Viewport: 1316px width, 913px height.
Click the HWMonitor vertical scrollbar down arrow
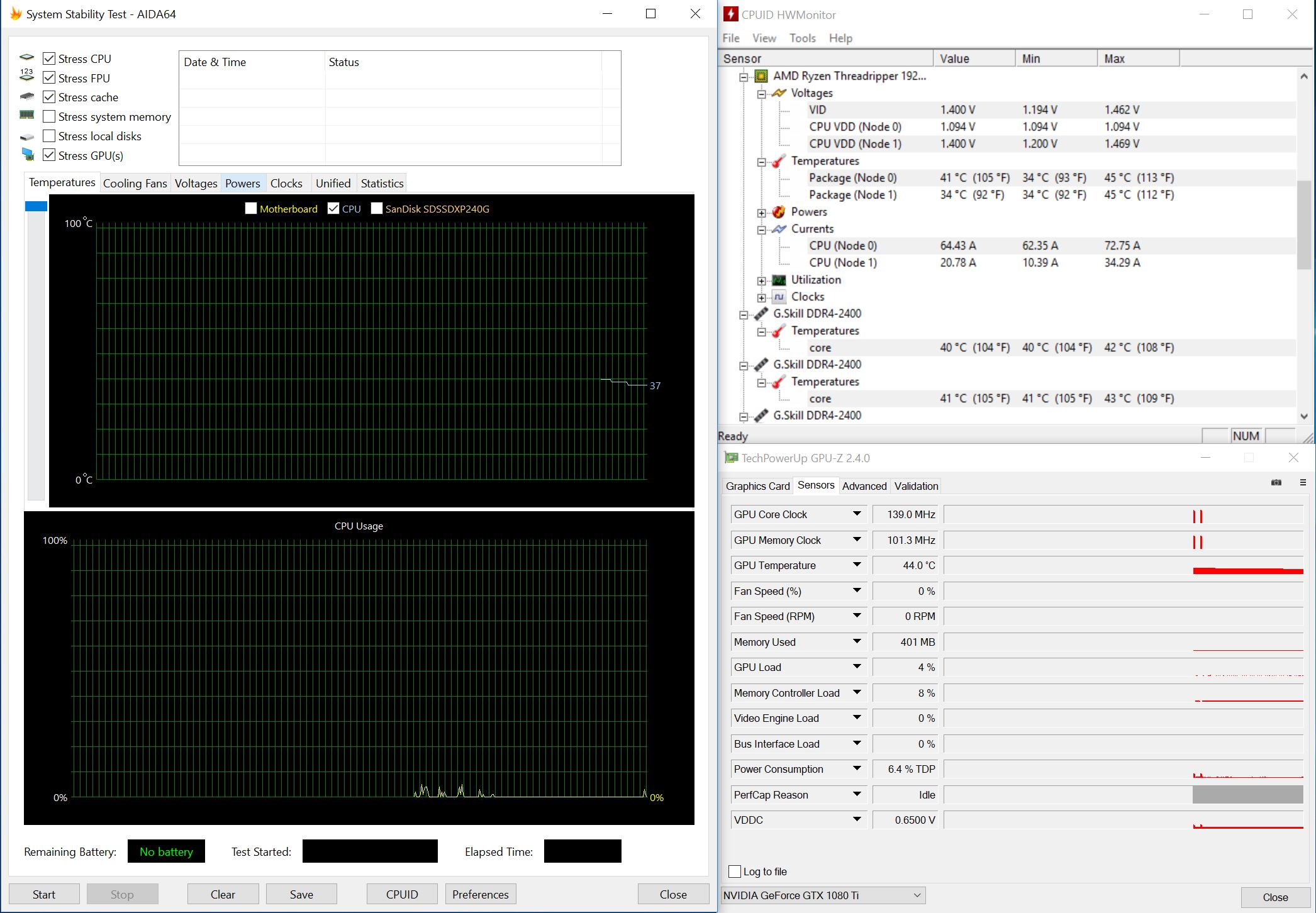point(1303,416)
